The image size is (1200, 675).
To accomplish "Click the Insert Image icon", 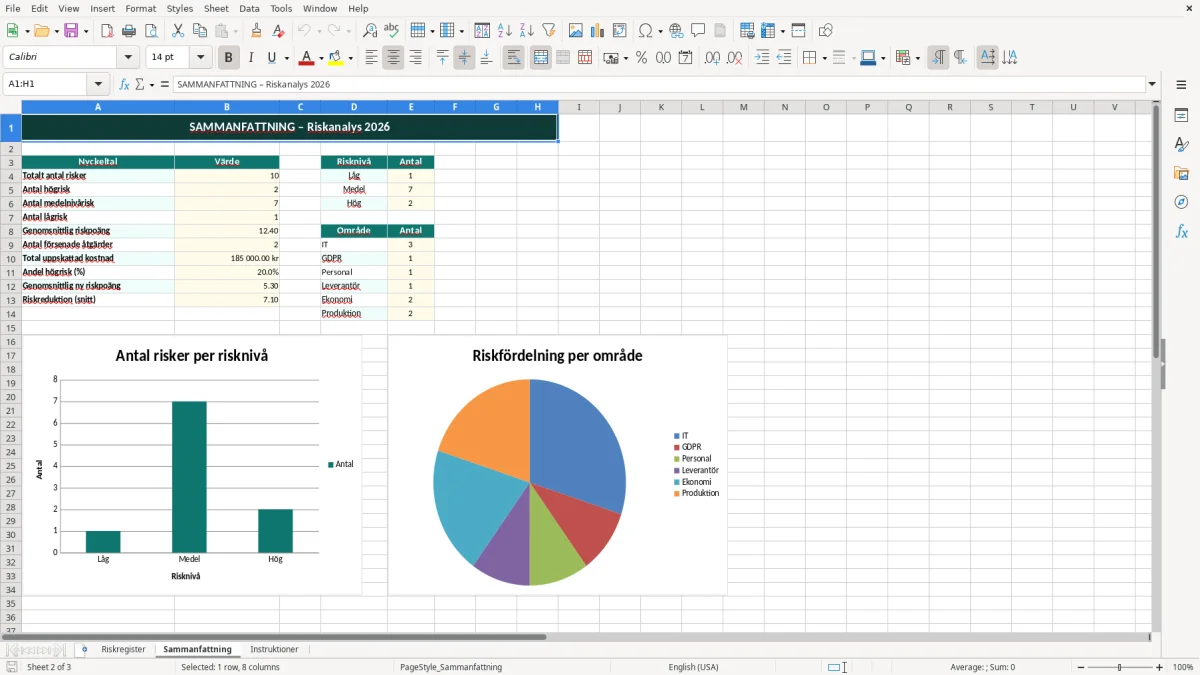I will 576,31.
